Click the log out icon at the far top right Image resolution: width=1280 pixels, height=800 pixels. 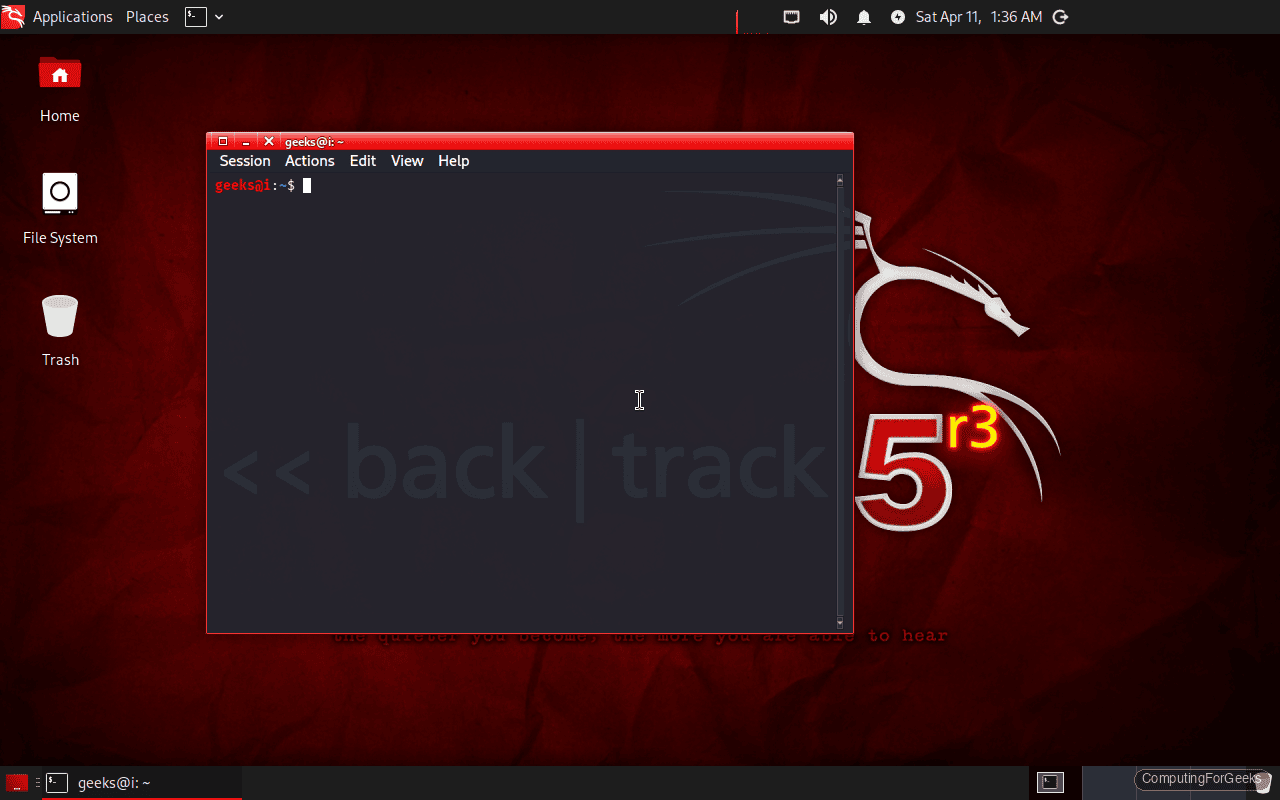click(x=1059, y=16)
